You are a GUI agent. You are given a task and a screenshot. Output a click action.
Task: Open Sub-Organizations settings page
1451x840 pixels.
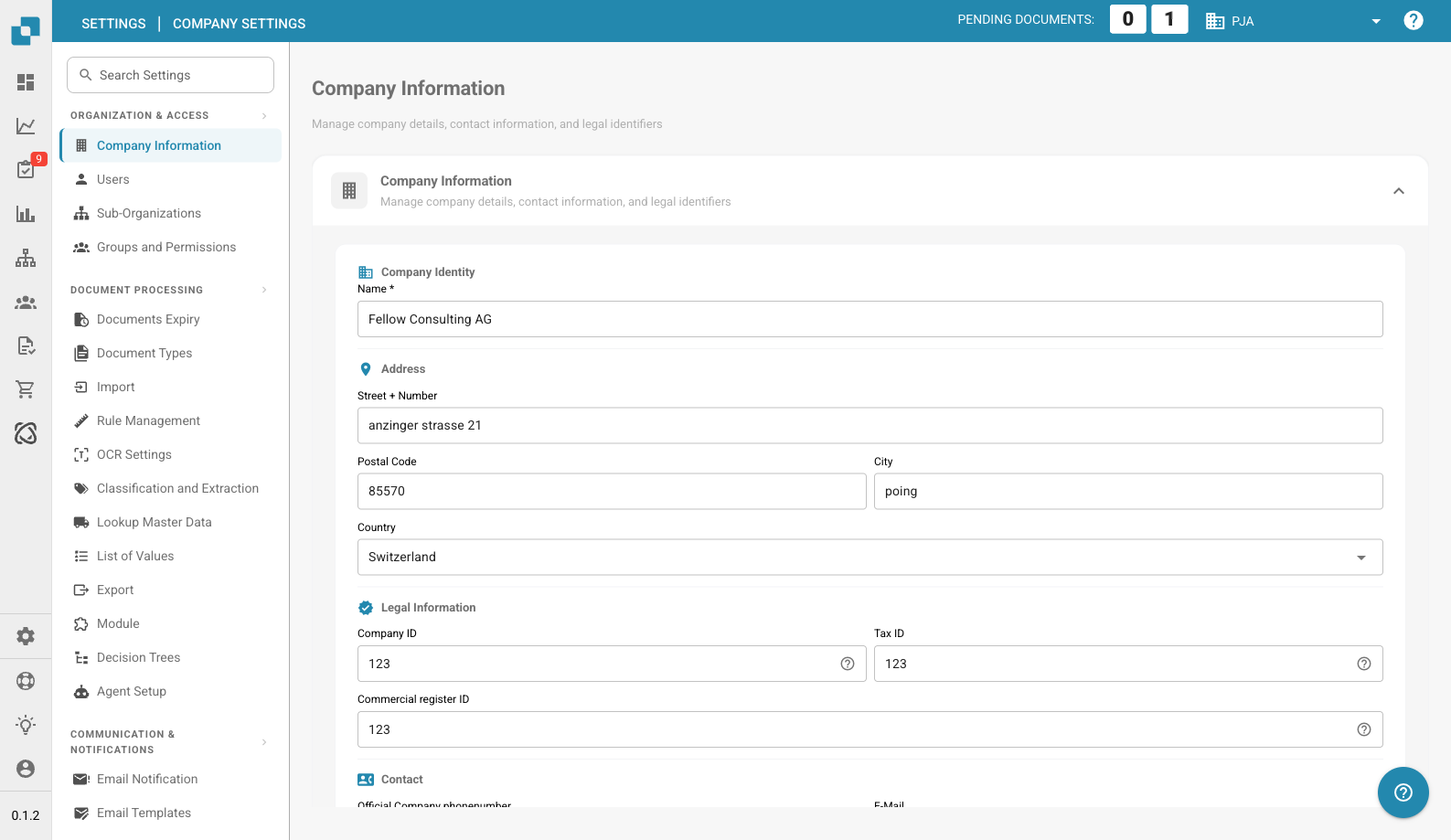pos(171,213)
